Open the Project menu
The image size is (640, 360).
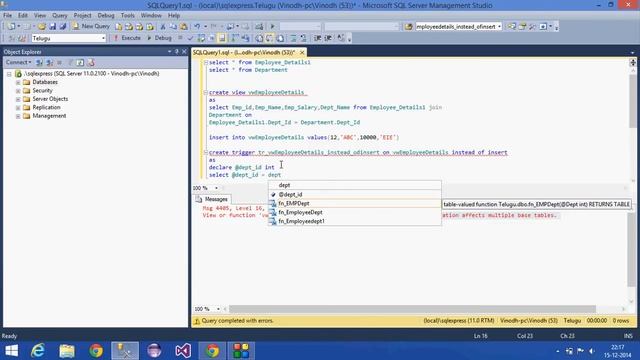(x=82, y=16)
